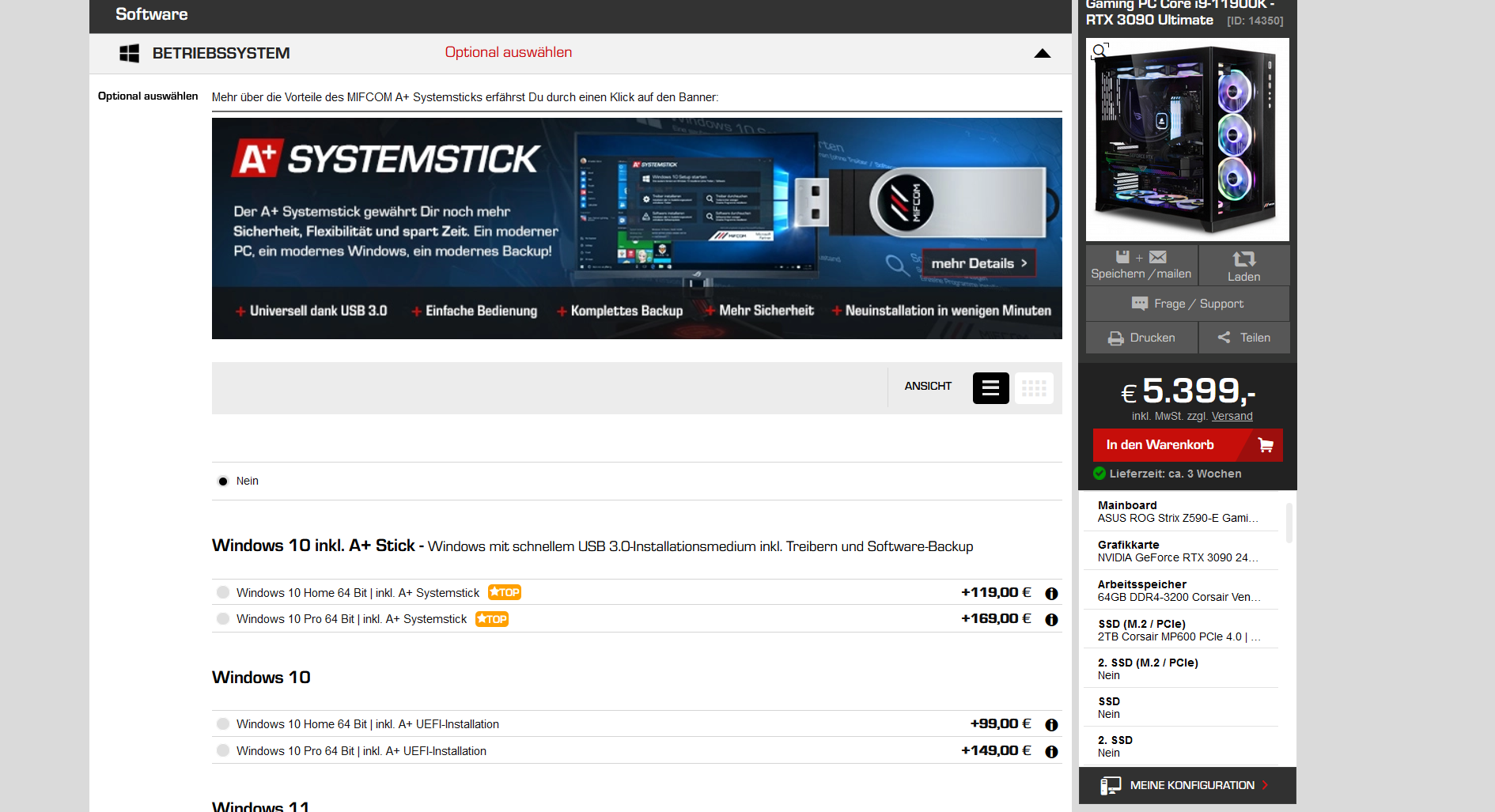The height and width of the screenshot is (812, 1495).
Task: Click the Windows logo next to Betriebssystem
Action: [x=129, y=53]
